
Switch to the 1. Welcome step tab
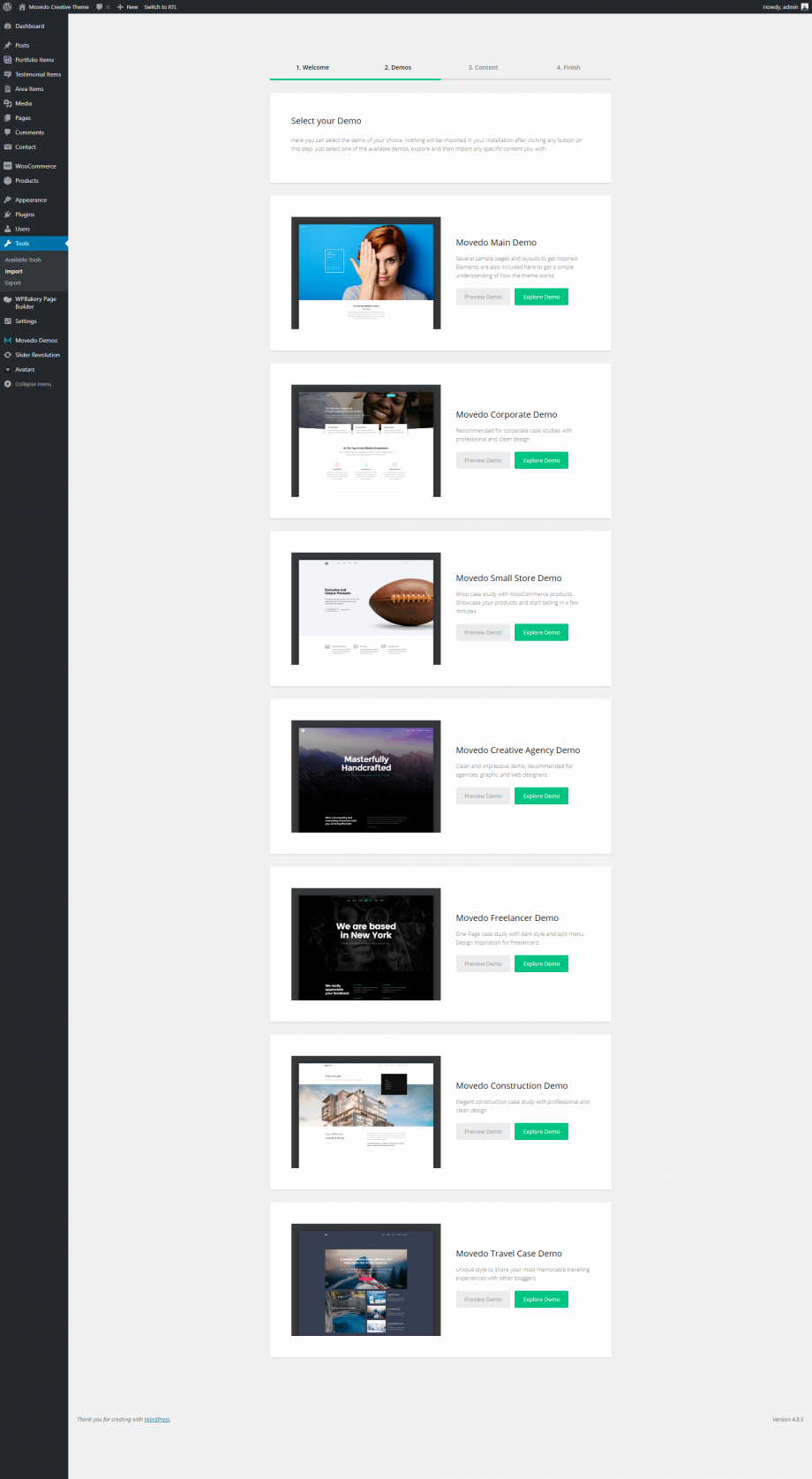click(x=312, y=67)
